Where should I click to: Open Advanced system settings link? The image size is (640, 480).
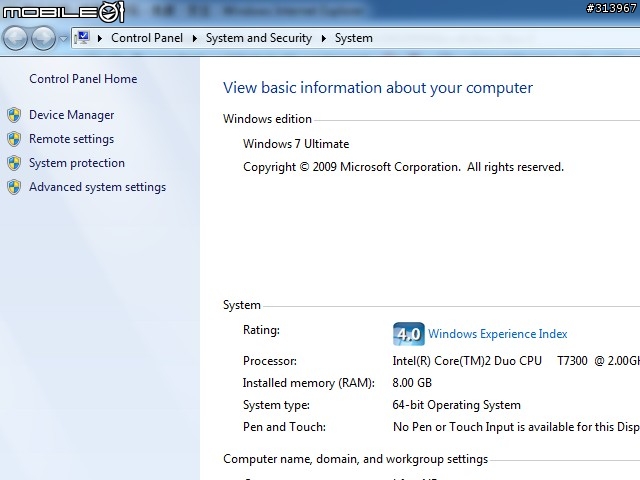pyautogui.click(x=98, y=187)
